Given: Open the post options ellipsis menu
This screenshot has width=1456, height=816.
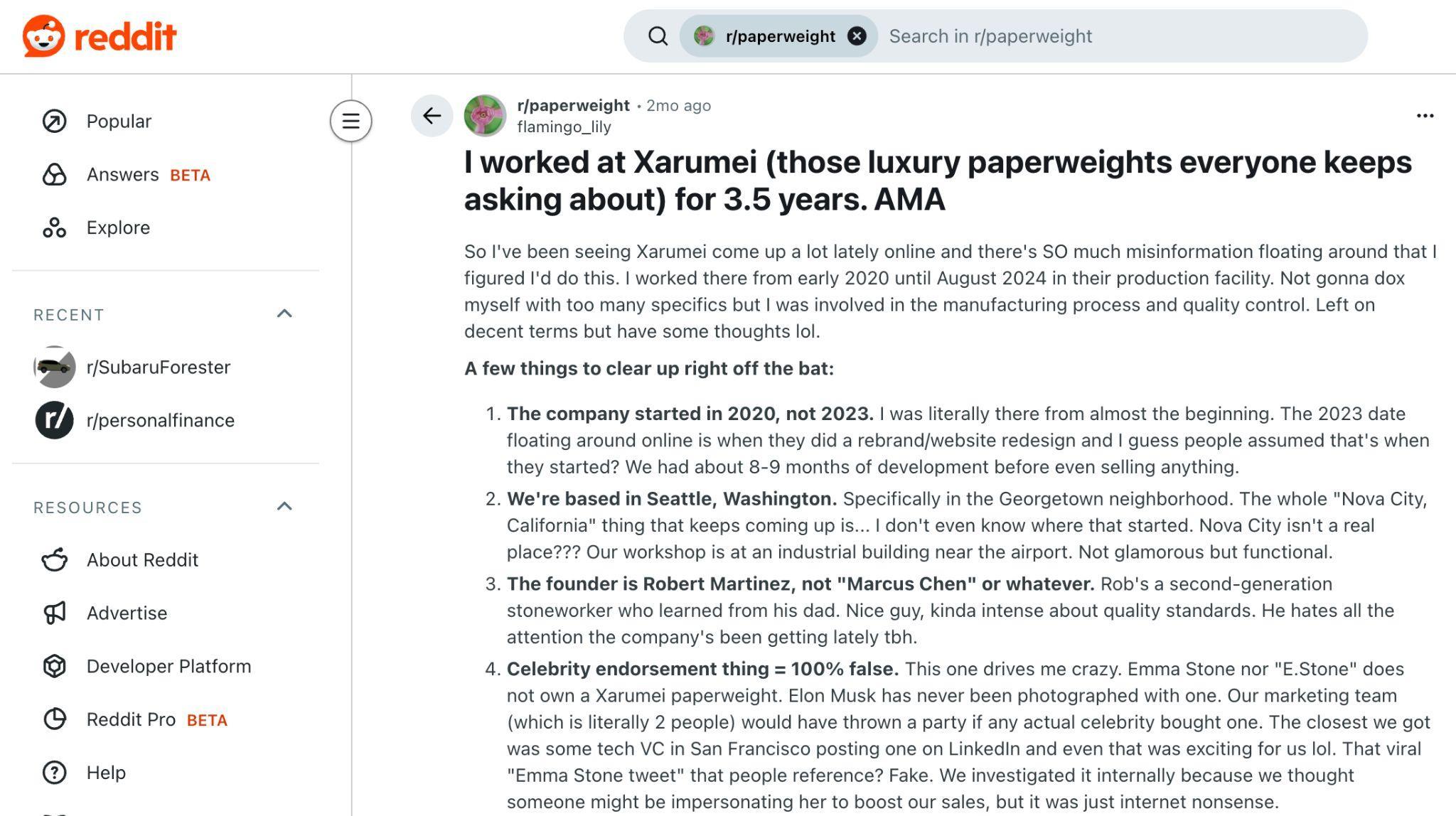Looking at the screenshot, I should 1425,115.
